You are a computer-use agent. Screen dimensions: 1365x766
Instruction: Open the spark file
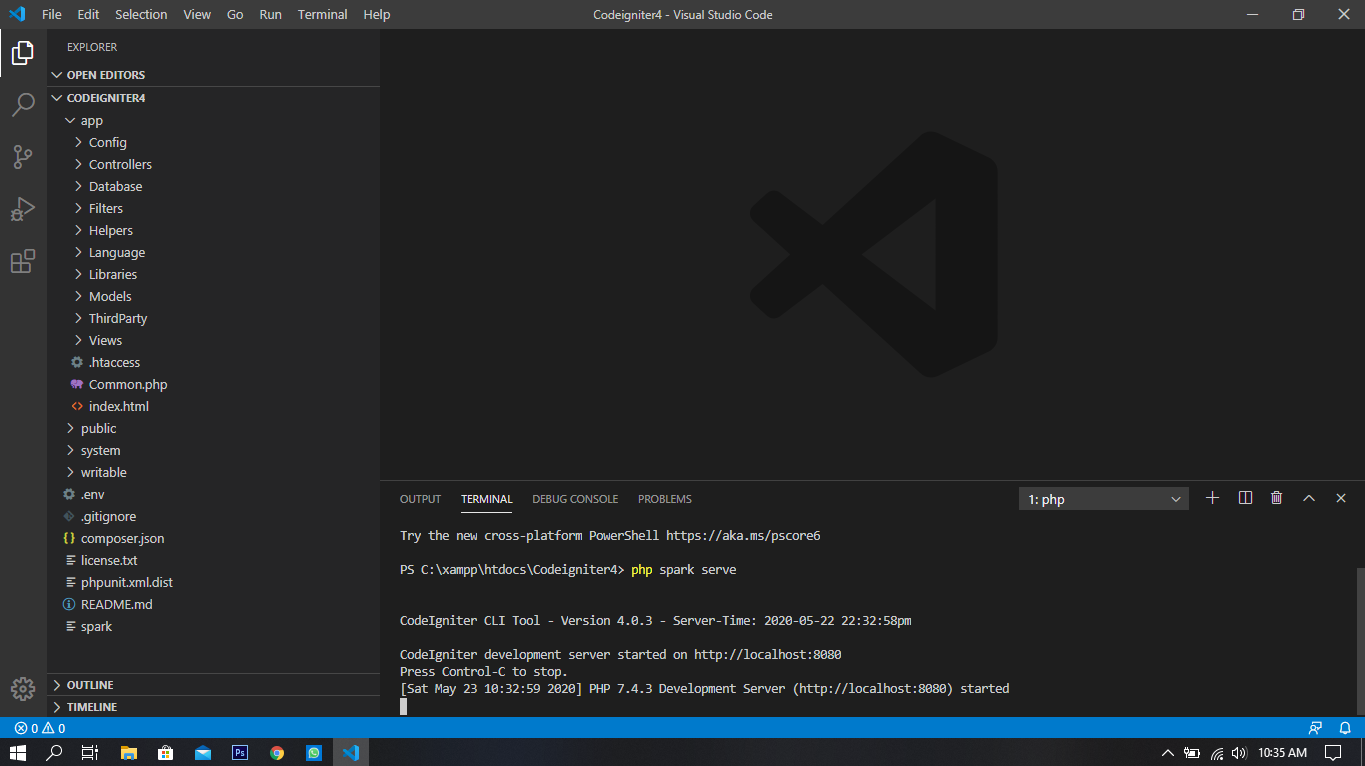(x=213, y=626)
